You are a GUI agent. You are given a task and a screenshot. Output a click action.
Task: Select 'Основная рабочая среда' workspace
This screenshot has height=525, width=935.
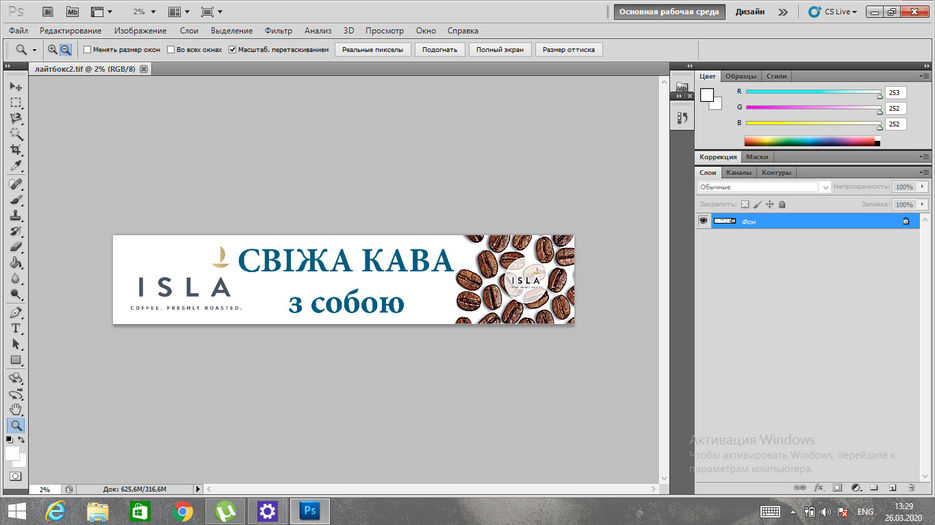click(669, 11)
